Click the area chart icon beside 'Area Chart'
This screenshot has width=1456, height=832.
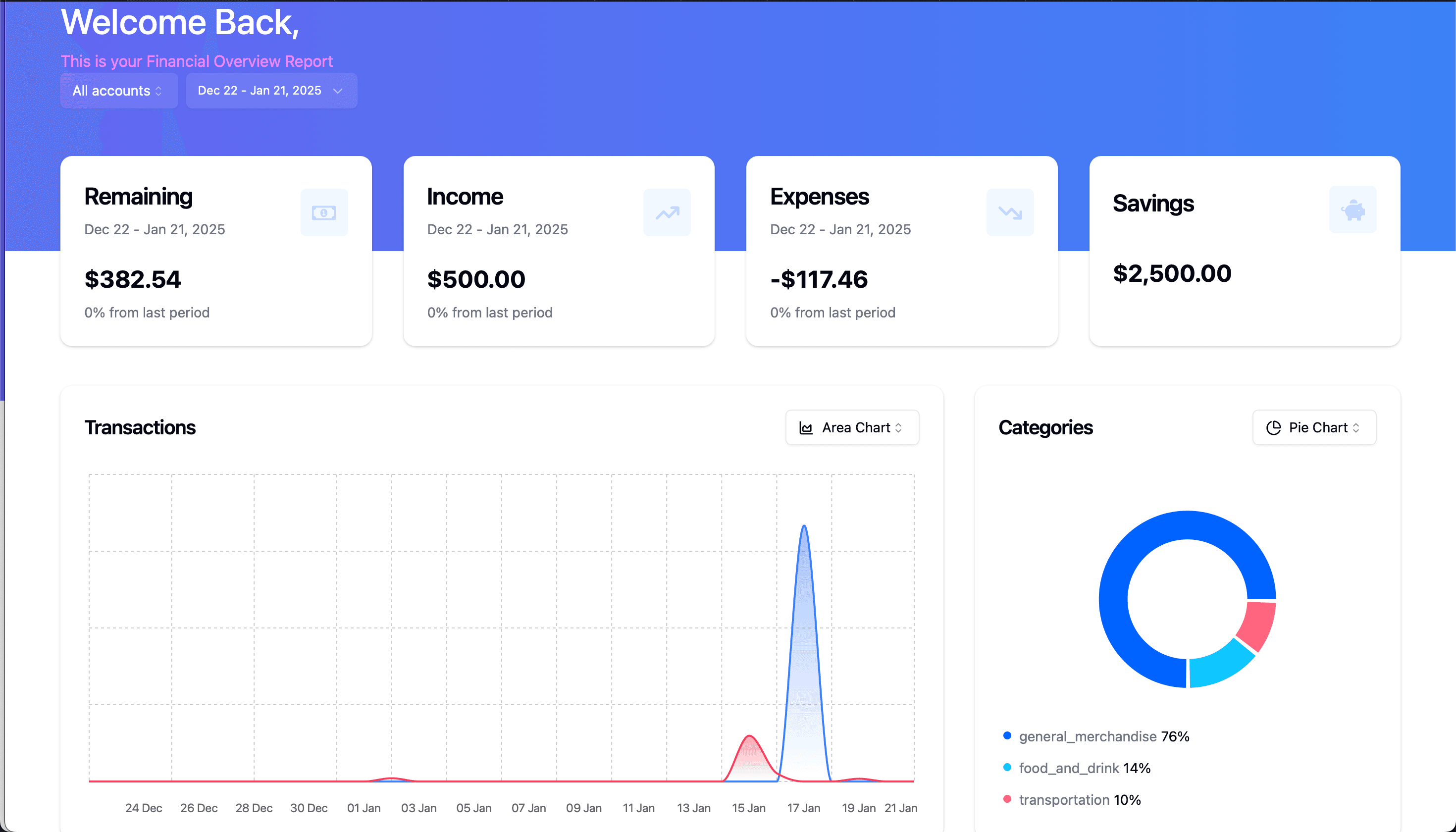805,427
